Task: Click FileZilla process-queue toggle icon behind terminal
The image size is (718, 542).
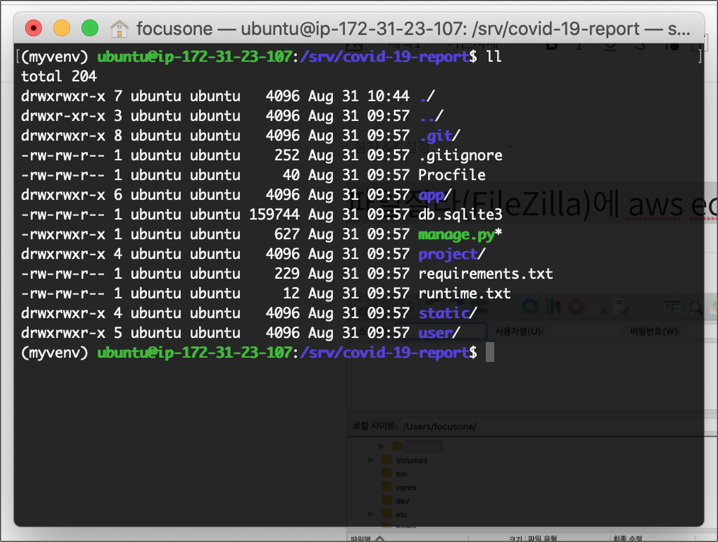Action: pyautogui.click(x=554, y=306)
